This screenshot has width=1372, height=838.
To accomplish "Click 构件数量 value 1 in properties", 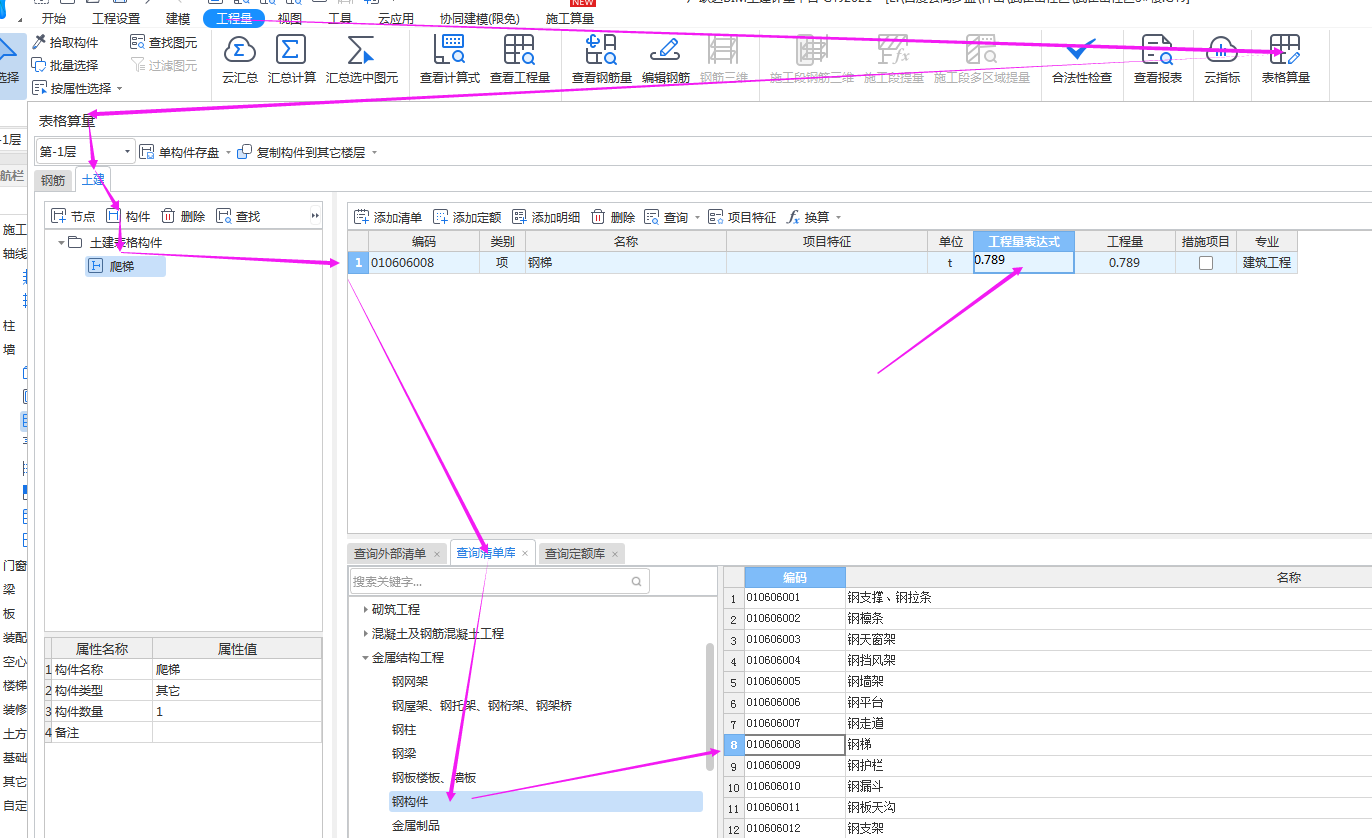I will point(237,711).
